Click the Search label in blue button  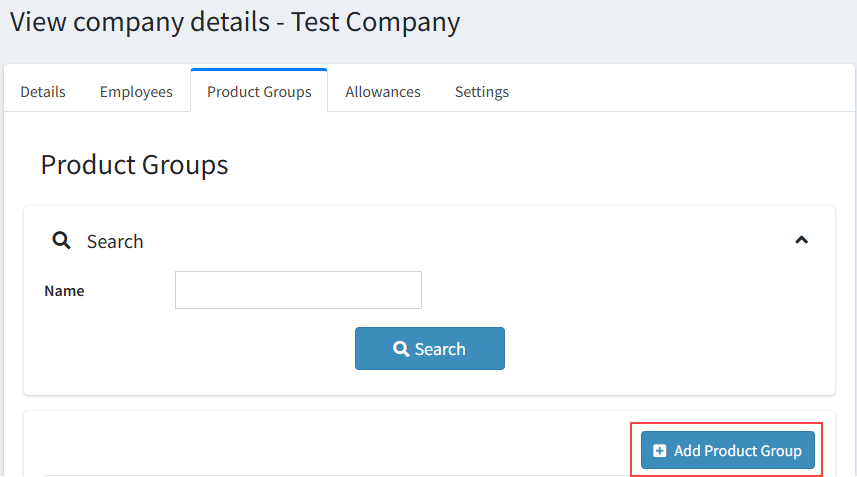[x=440, y=349]
